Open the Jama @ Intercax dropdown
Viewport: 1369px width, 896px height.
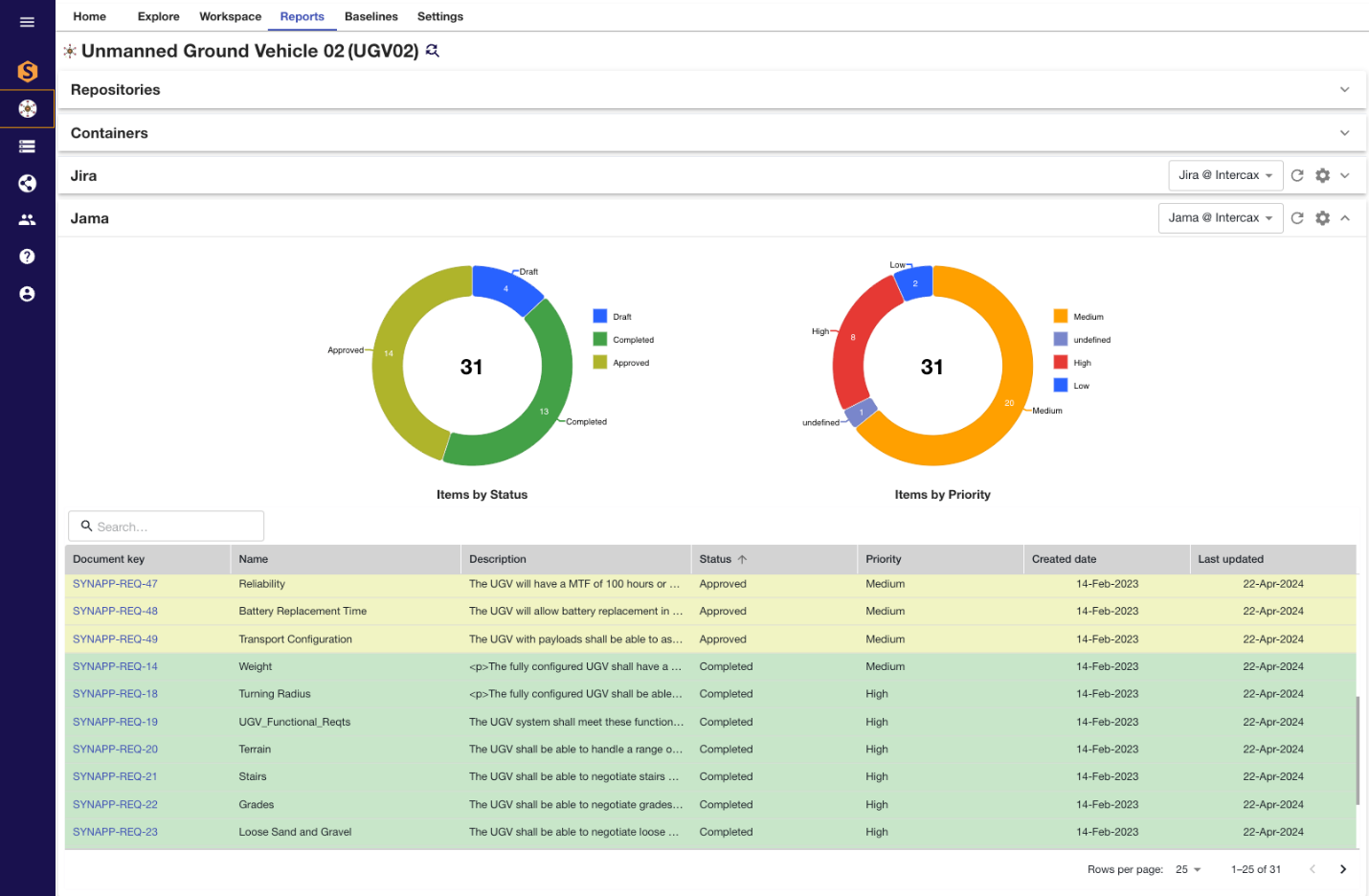coord(1220,218)
